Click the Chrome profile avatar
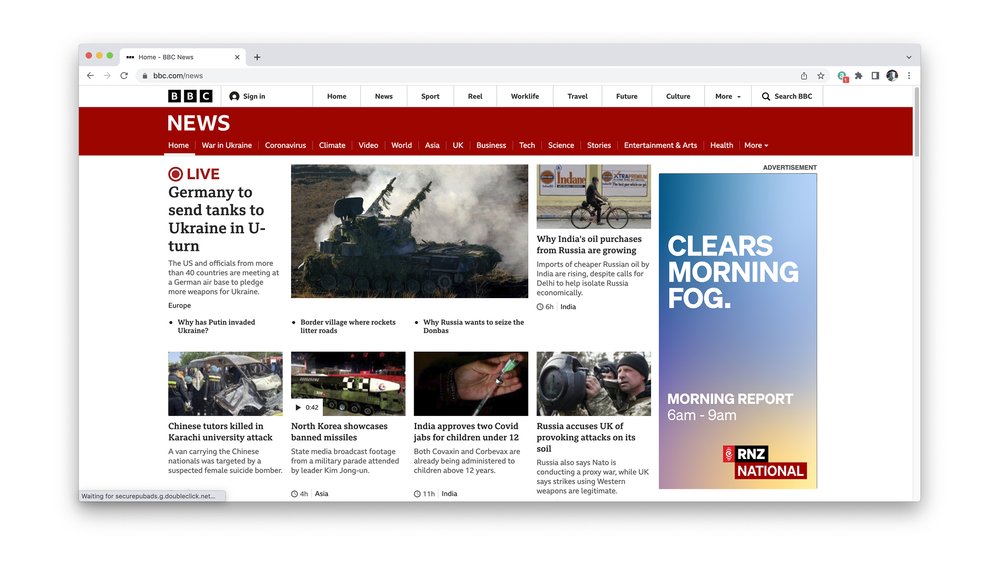 click(892, 75)
